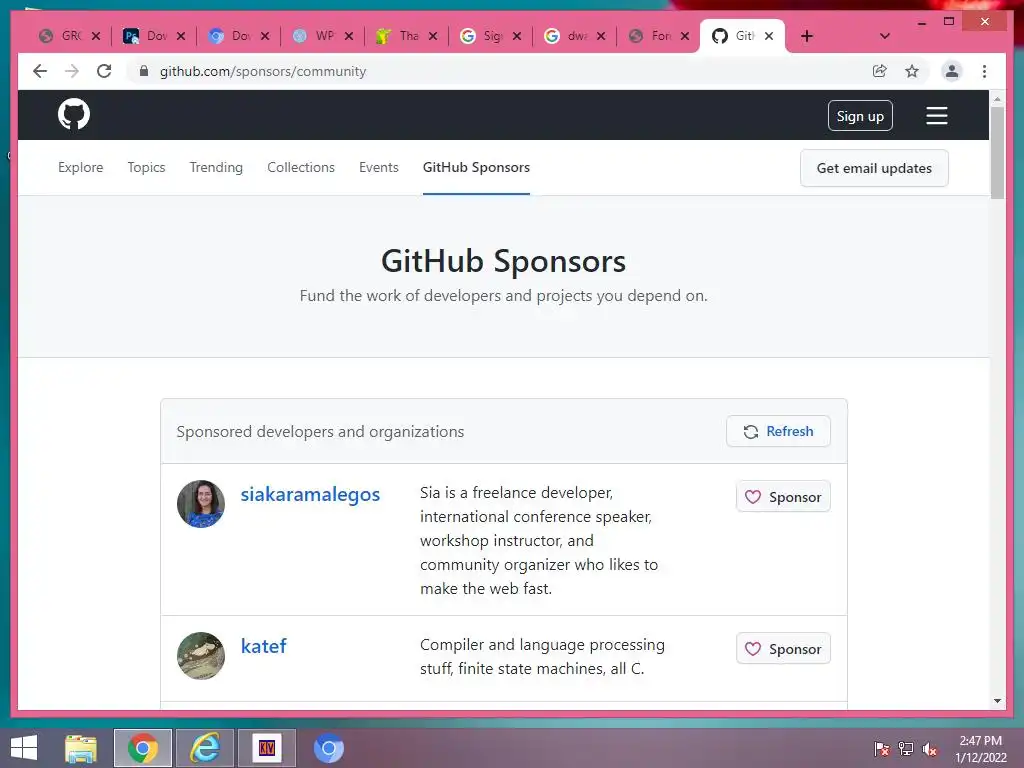Select the GitHub Sponsors navigation tab
Screen dimensions: 1024x768
tap(476, 167)
